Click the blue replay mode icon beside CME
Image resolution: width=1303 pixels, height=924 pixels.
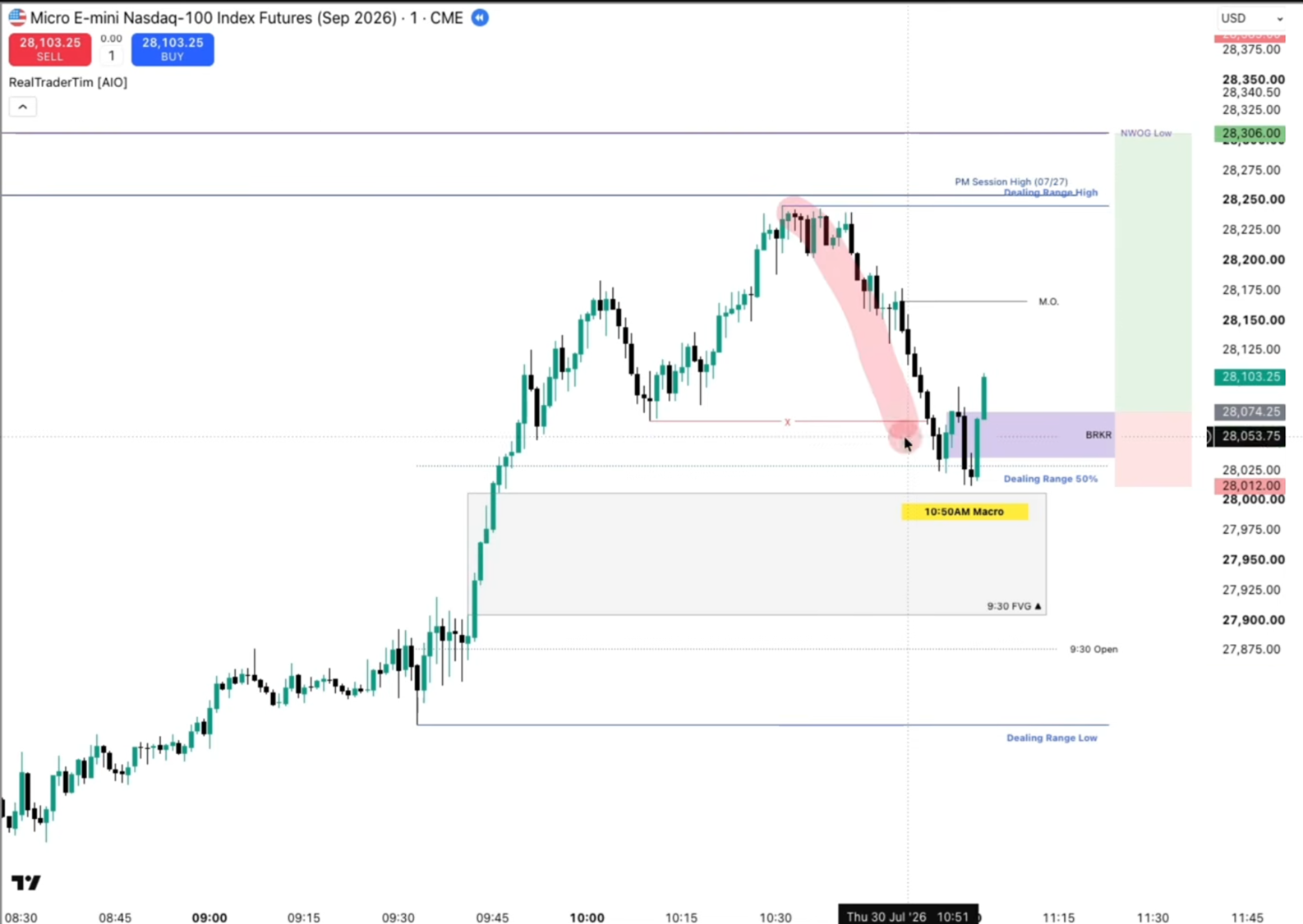pyautogui.click(x=480, y=17)
